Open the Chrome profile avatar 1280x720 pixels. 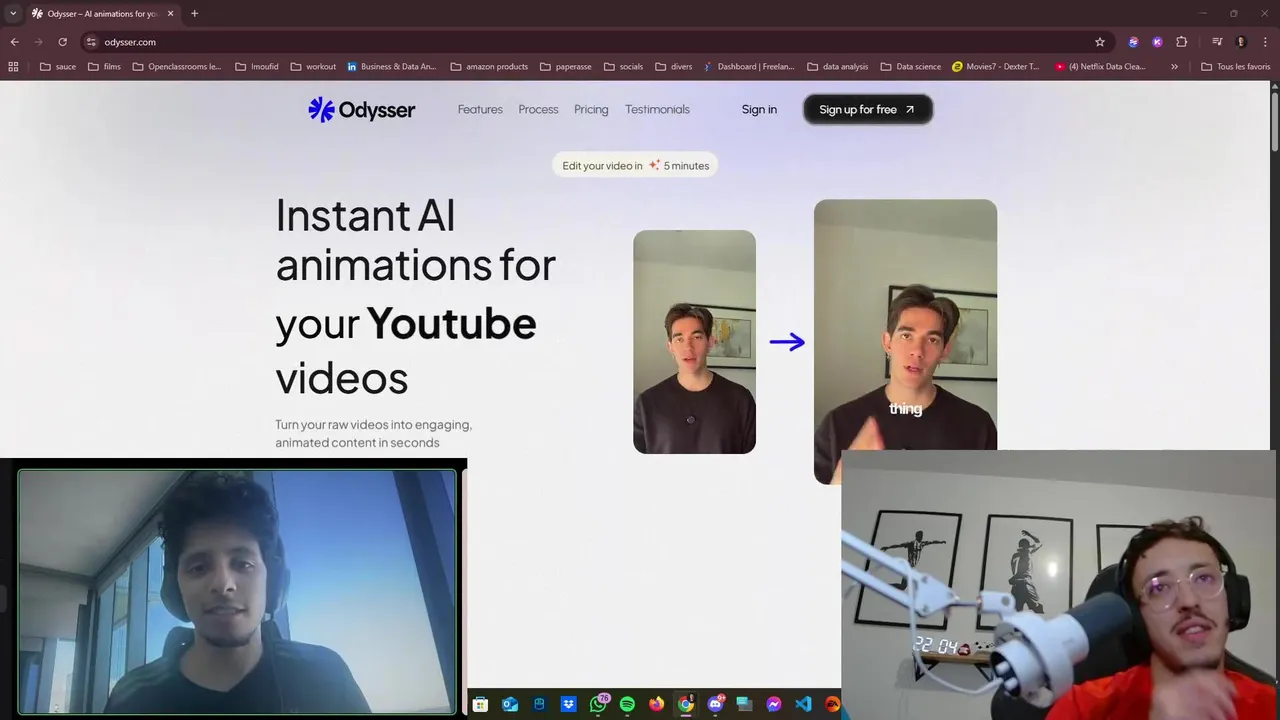click(x=1241, y=42)
